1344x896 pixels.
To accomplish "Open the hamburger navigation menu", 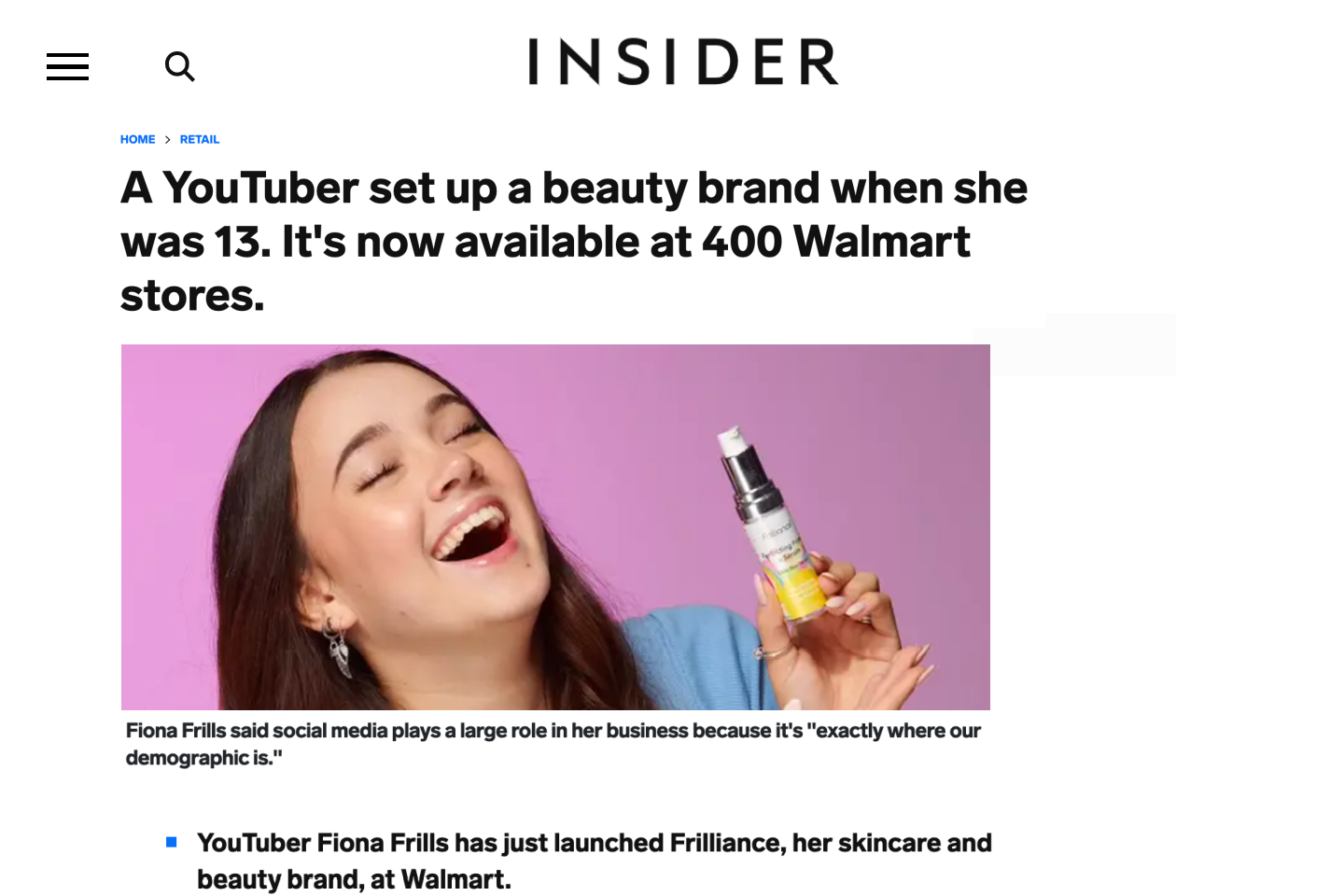I will [x=67, y=66].
